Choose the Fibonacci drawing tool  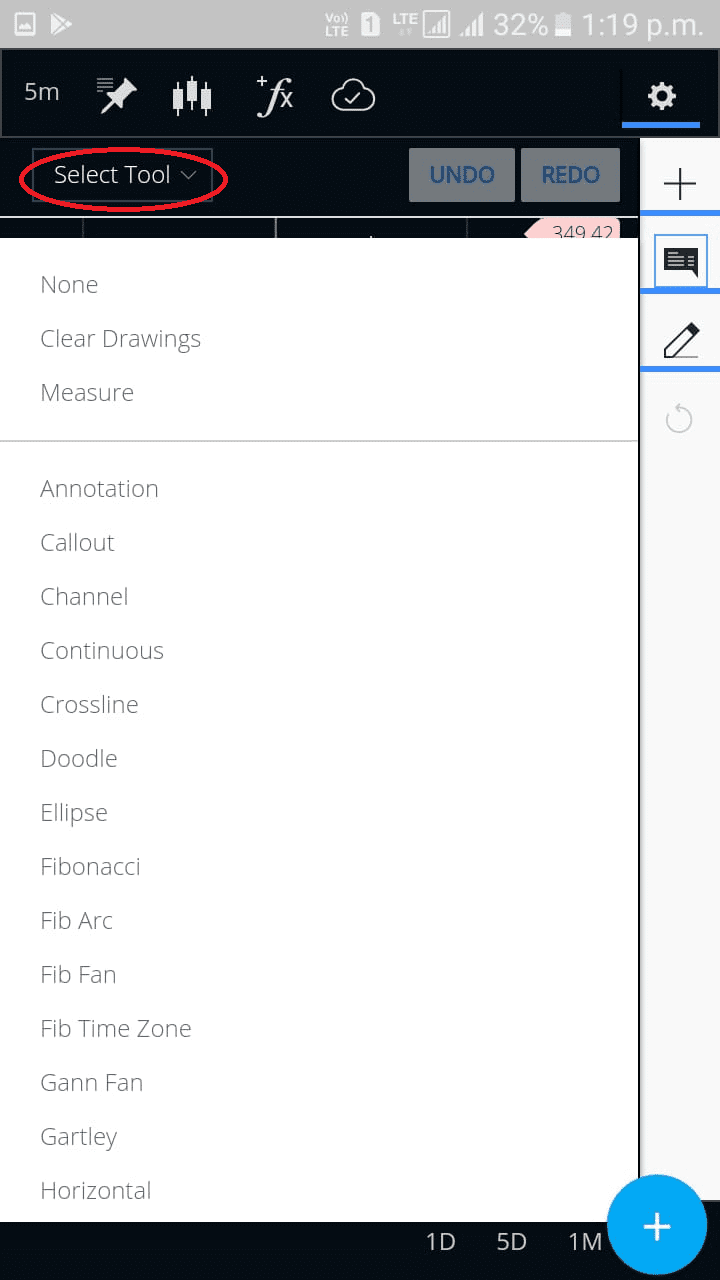pos(90,866)
